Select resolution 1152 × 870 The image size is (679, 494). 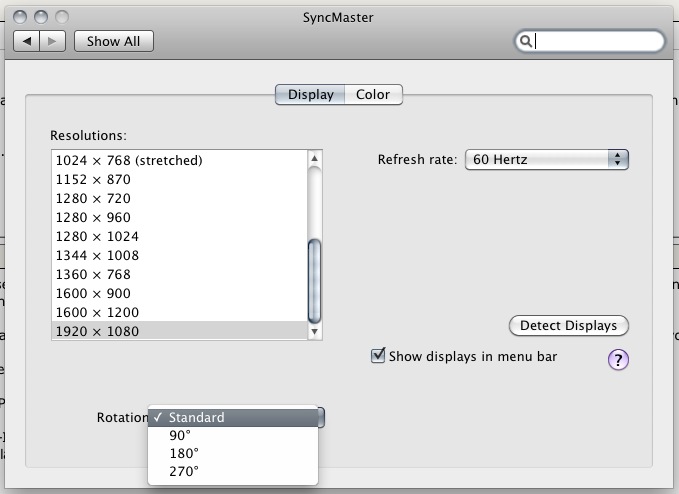point(179,180)
